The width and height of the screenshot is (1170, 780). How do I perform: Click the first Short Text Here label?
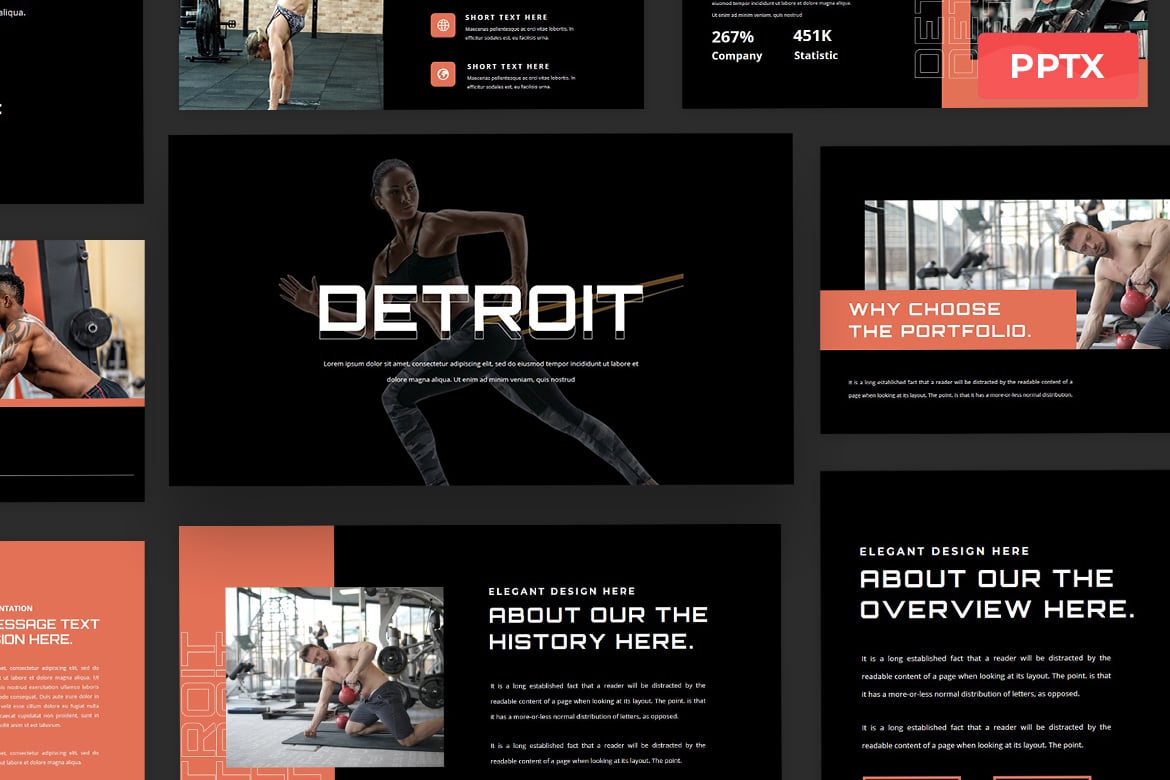[x=506, y=17]
